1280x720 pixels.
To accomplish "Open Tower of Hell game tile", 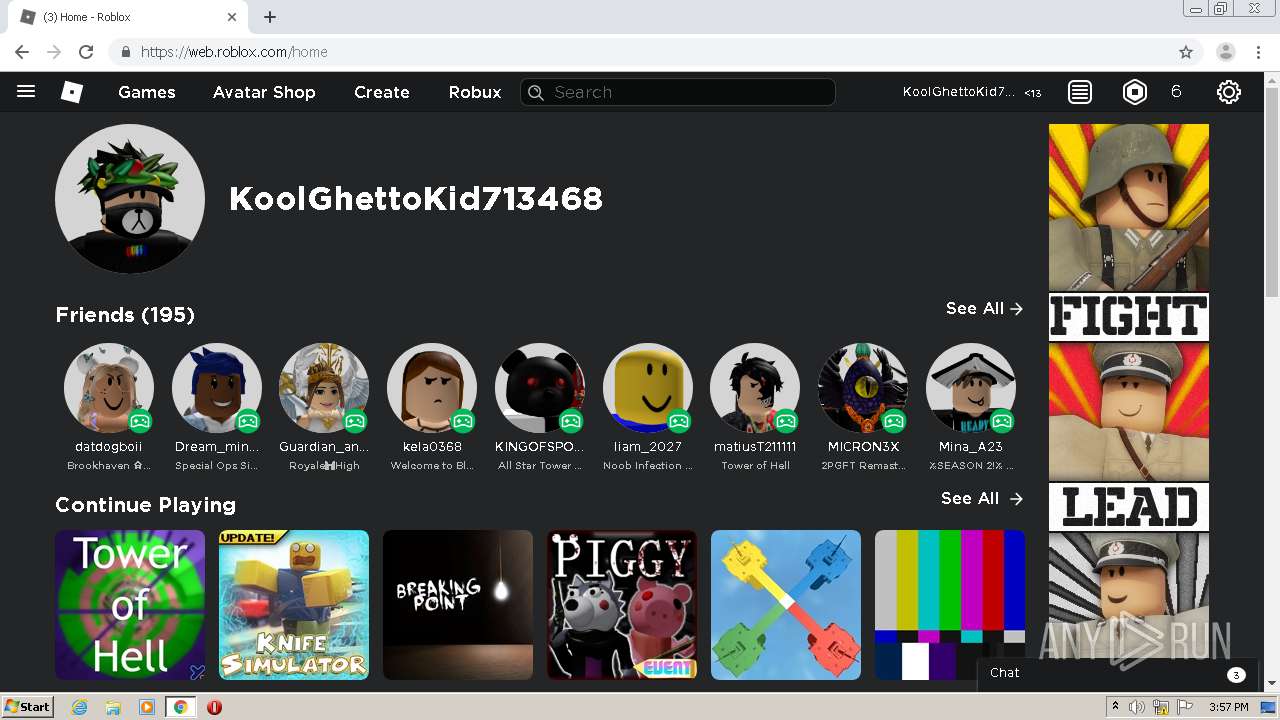I will pos(130,605).
